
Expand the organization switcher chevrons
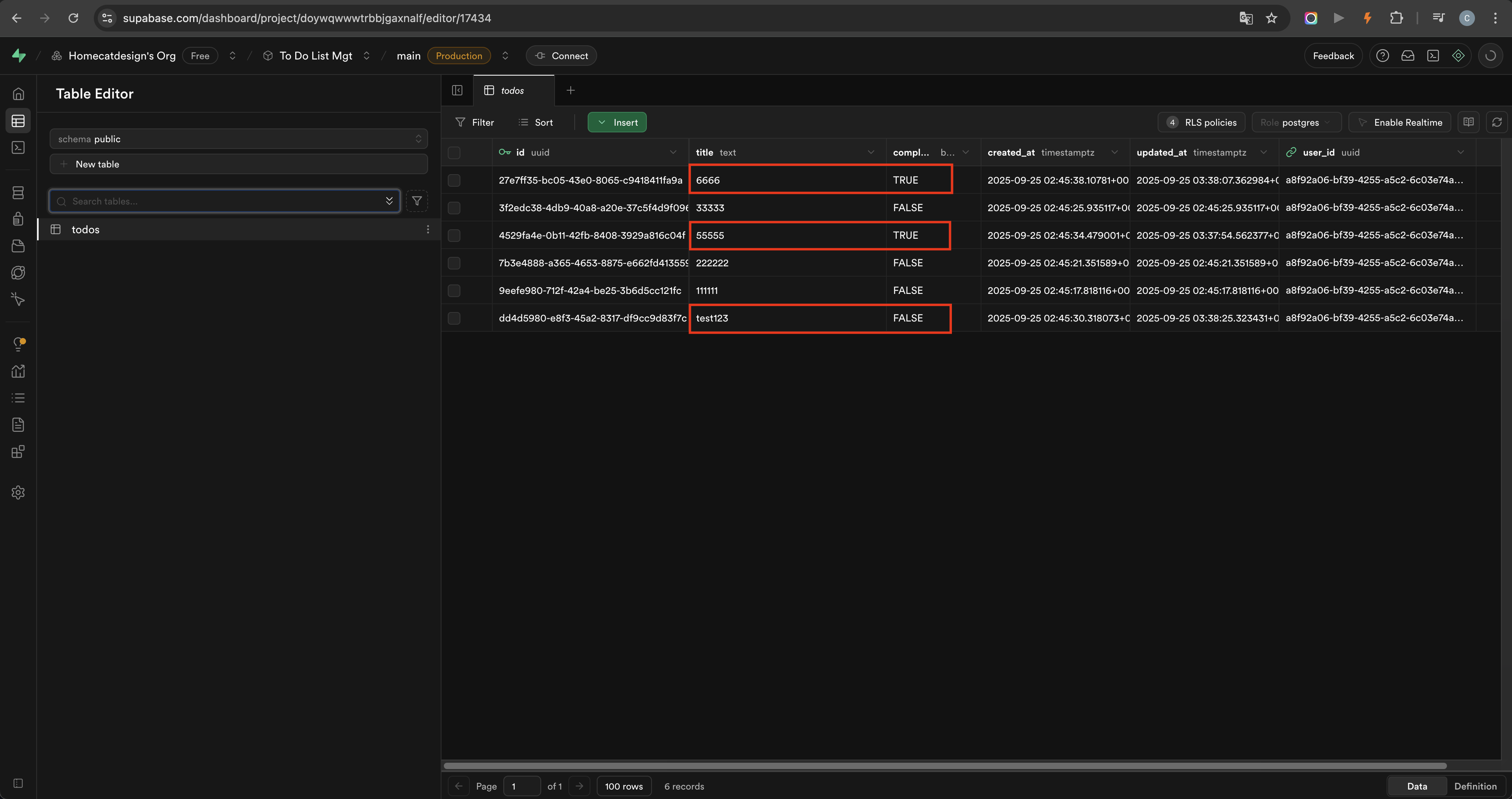coord(233,56)
